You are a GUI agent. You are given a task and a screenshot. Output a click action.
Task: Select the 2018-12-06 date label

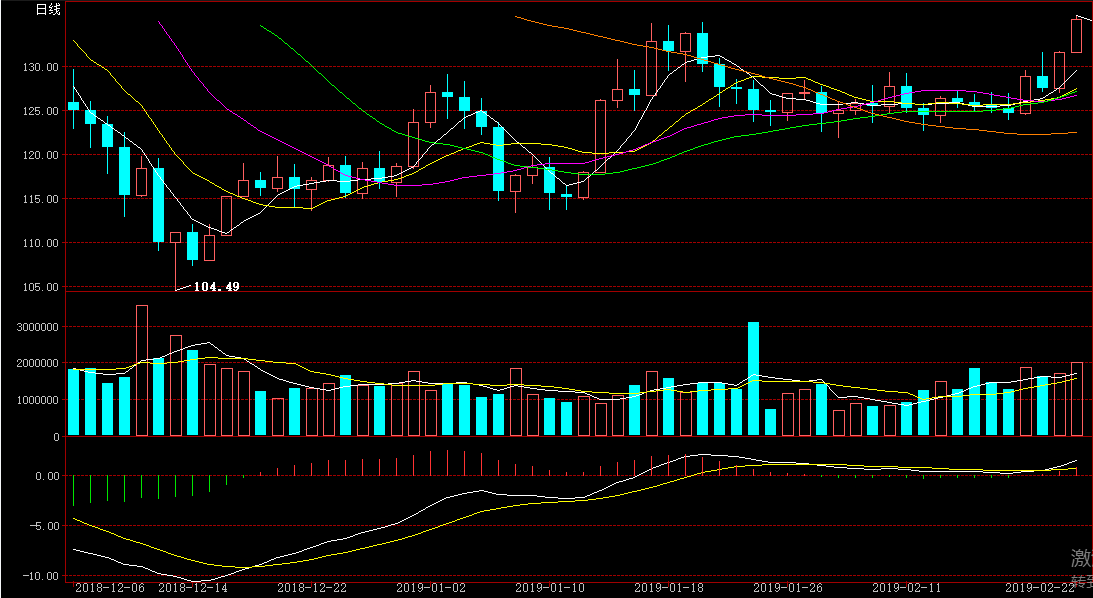coord(110,589)
